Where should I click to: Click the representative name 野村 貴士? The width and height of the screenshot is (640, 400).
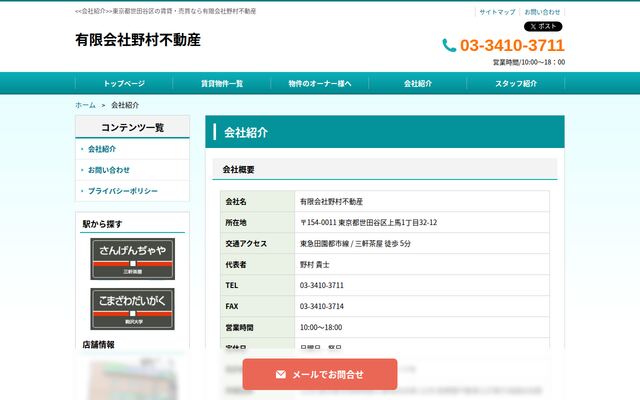point(315,264)
